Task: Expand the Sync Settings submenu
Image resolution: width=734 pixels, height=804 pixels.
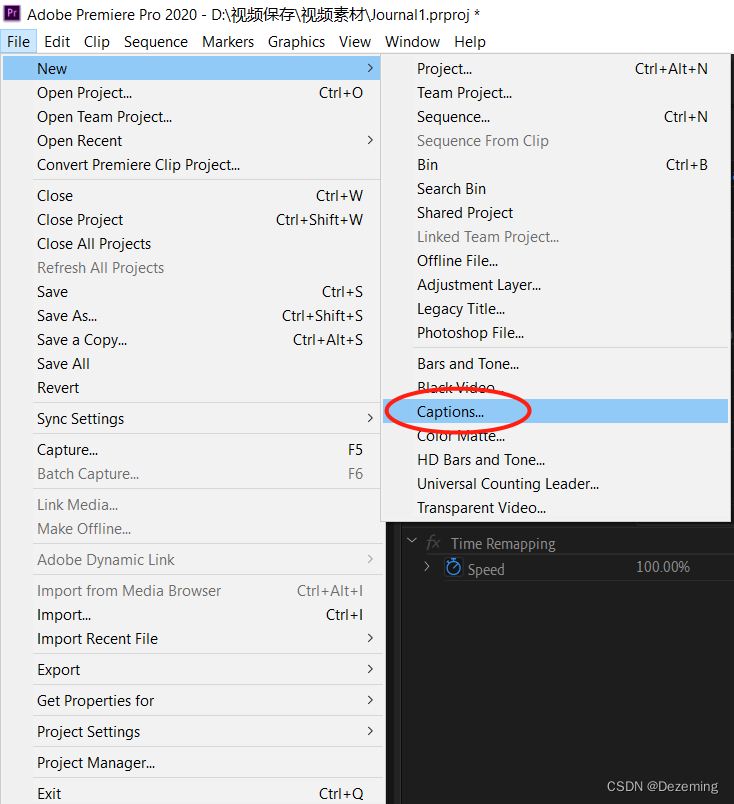Action: click(370, 418)
